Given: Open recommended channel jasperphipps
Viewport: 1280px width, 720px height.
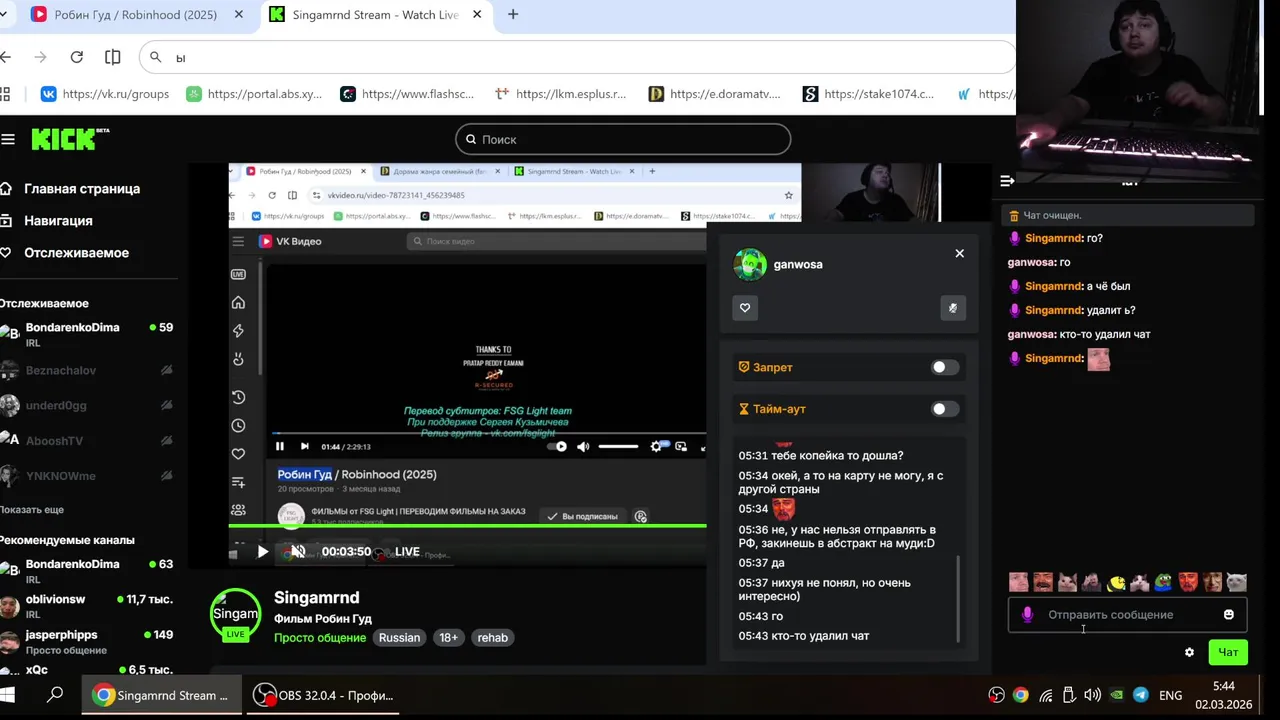Looking at the screenshot, I should pos(88,641).
